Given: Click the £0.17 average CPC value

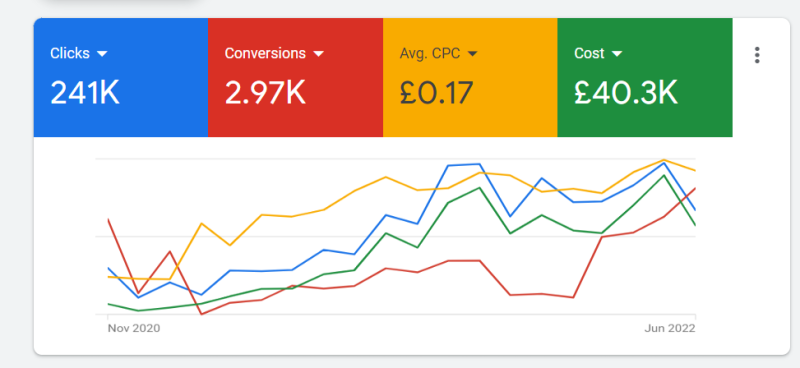Looking at the screenshot, I should (436, 93).
